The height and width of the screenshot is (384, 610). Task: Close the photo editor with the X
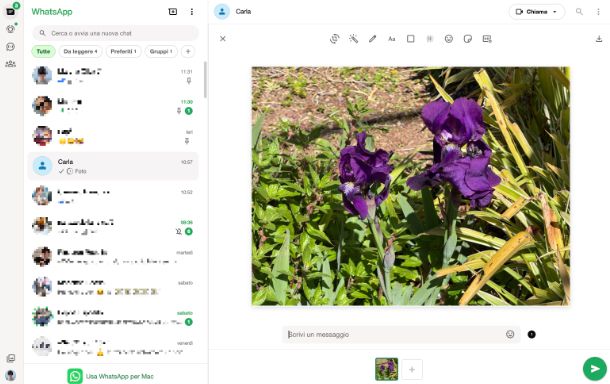click(223, 39)
